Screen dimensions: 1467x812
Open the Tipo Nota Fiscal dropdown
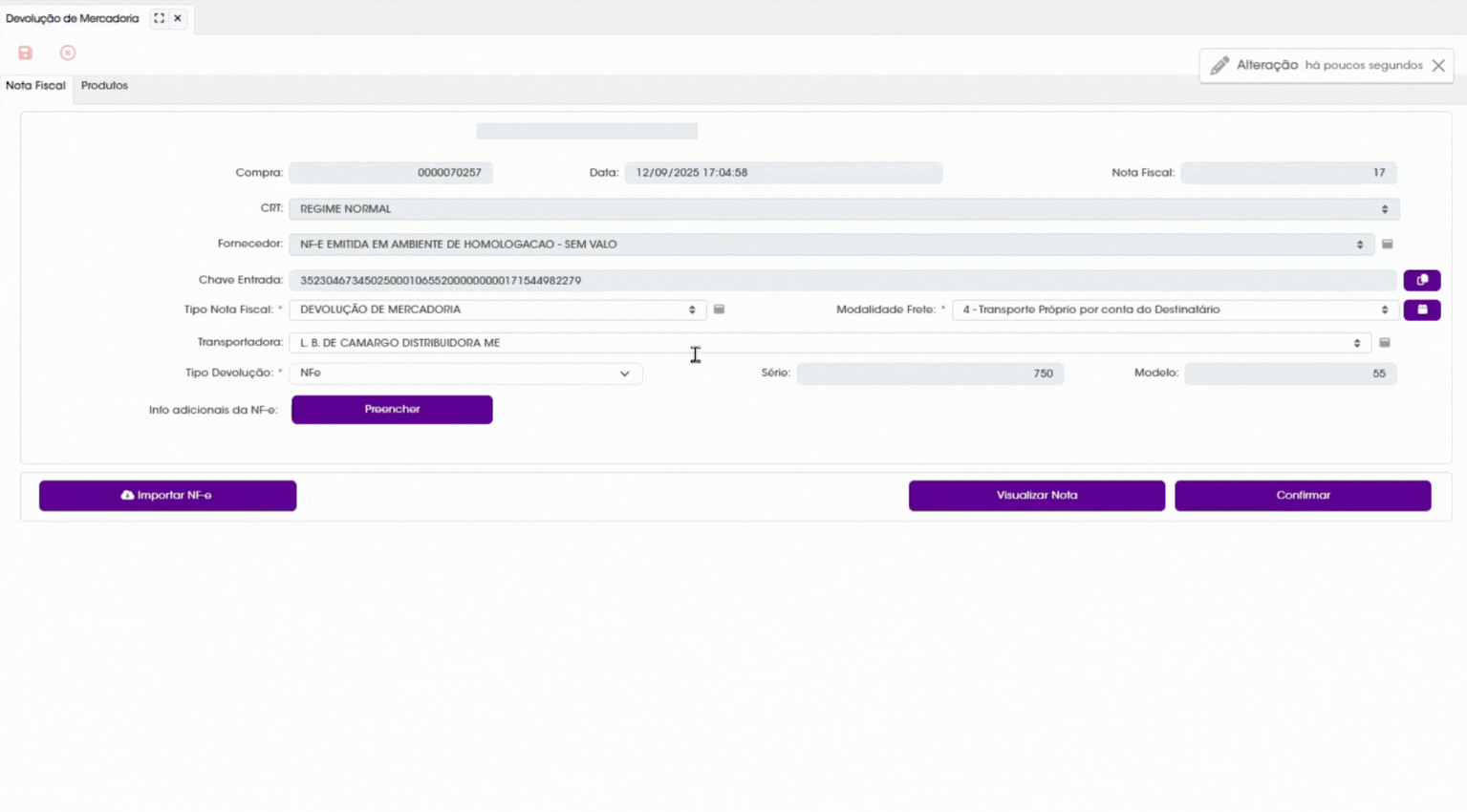coord(498,310)
